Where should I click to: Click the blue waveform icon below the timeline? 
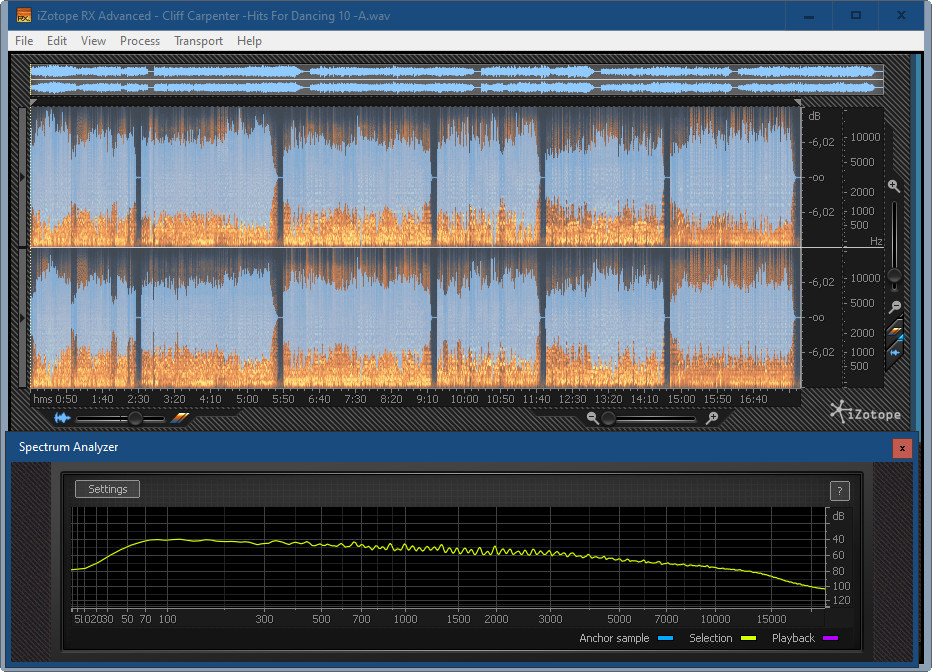63,418
